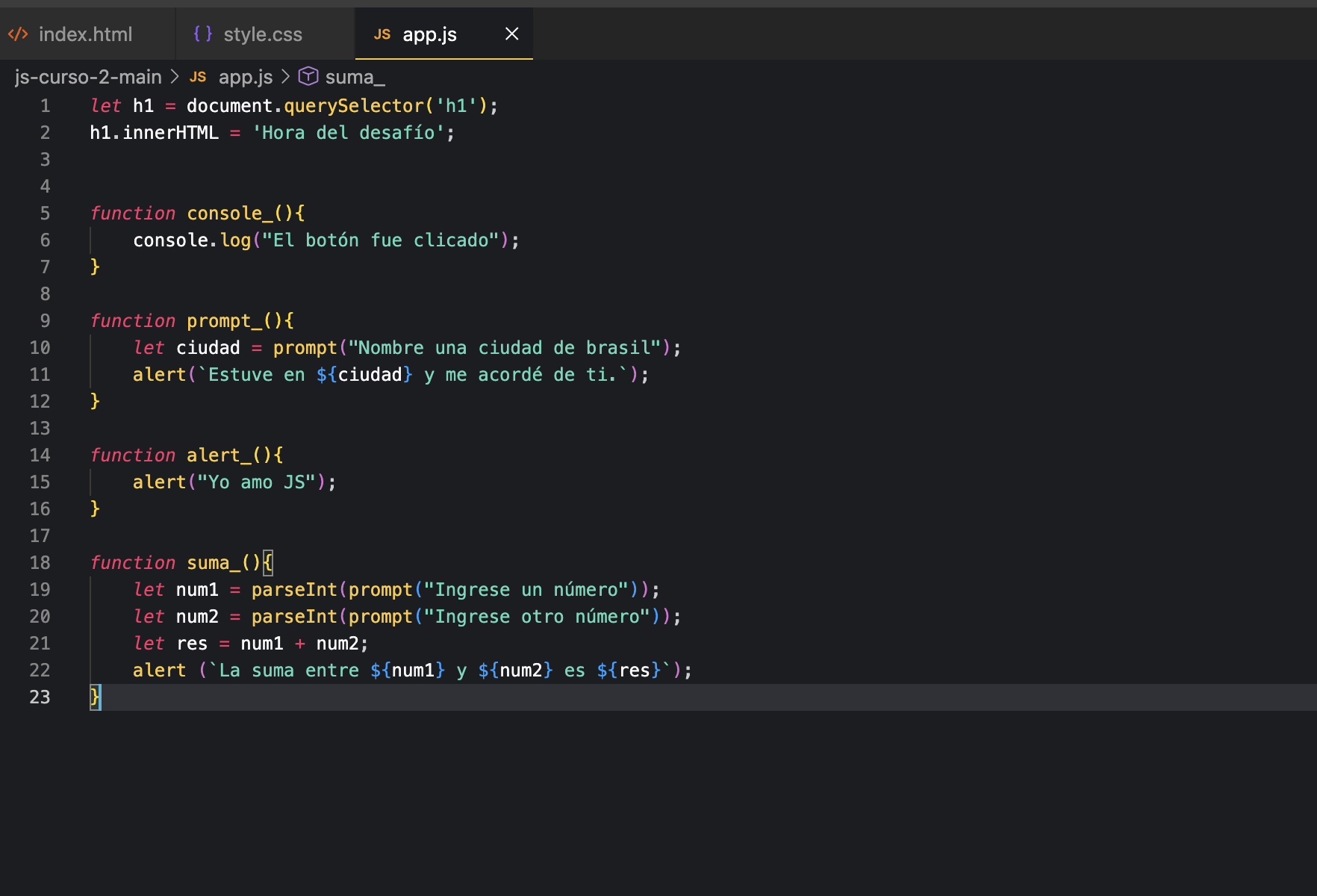Click the cube symbol icon beside suma_
The width and height of the screenshot is (1317, 896).
pyautogui.click(x=308, y=76)
